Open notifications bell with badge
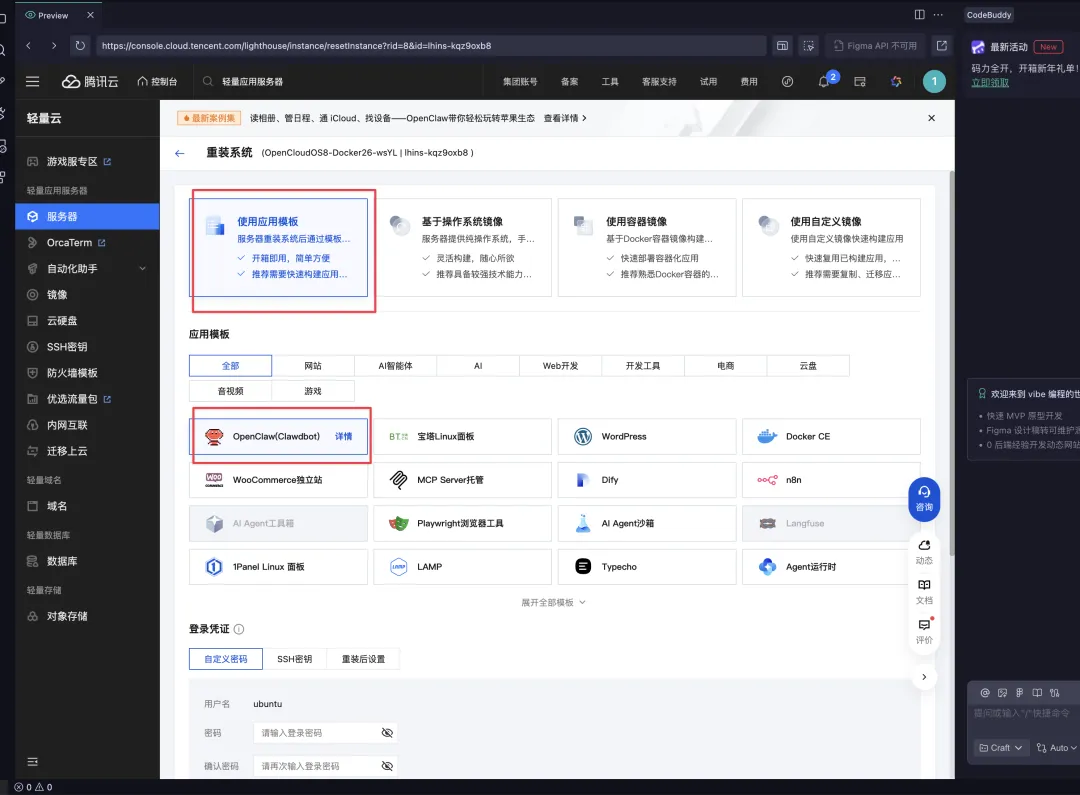1080x795 pixels. 824,81
